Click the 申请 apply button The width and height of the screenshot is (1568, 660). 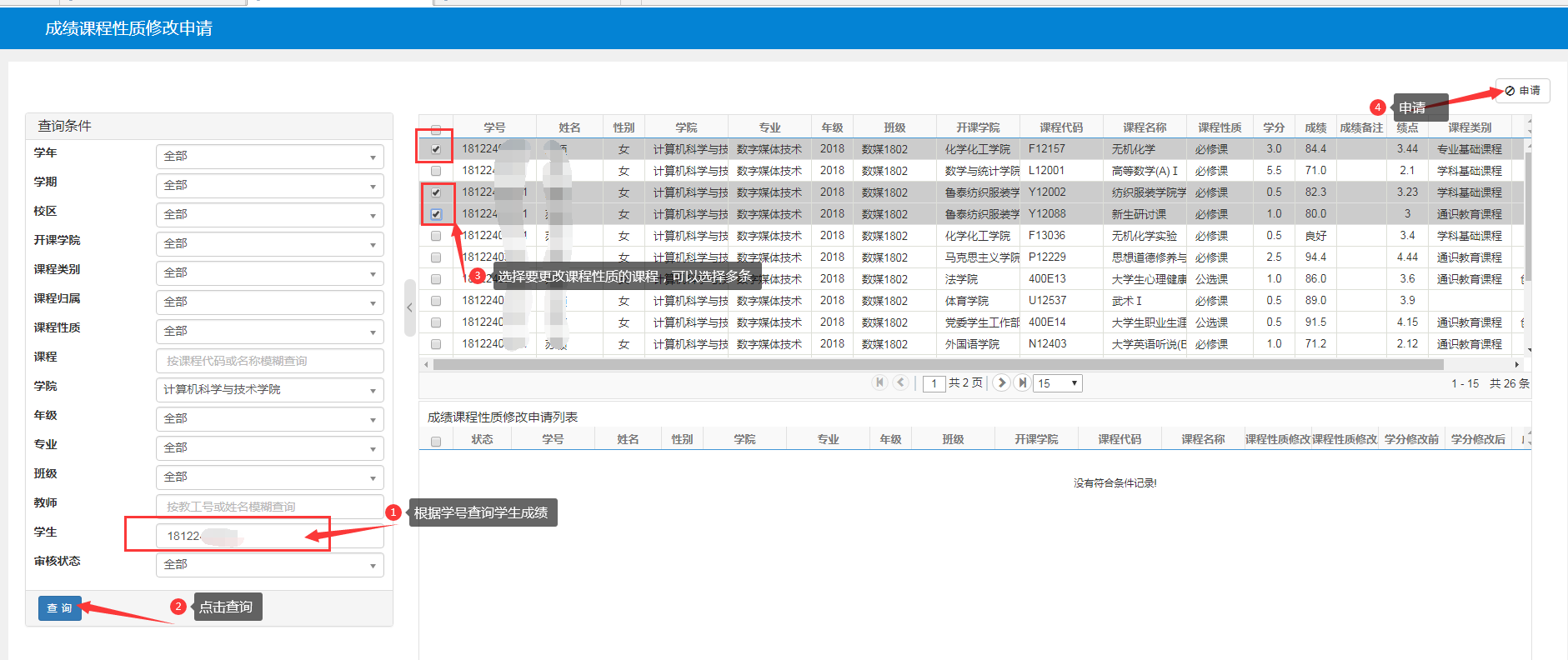[x=1522, y=91]
